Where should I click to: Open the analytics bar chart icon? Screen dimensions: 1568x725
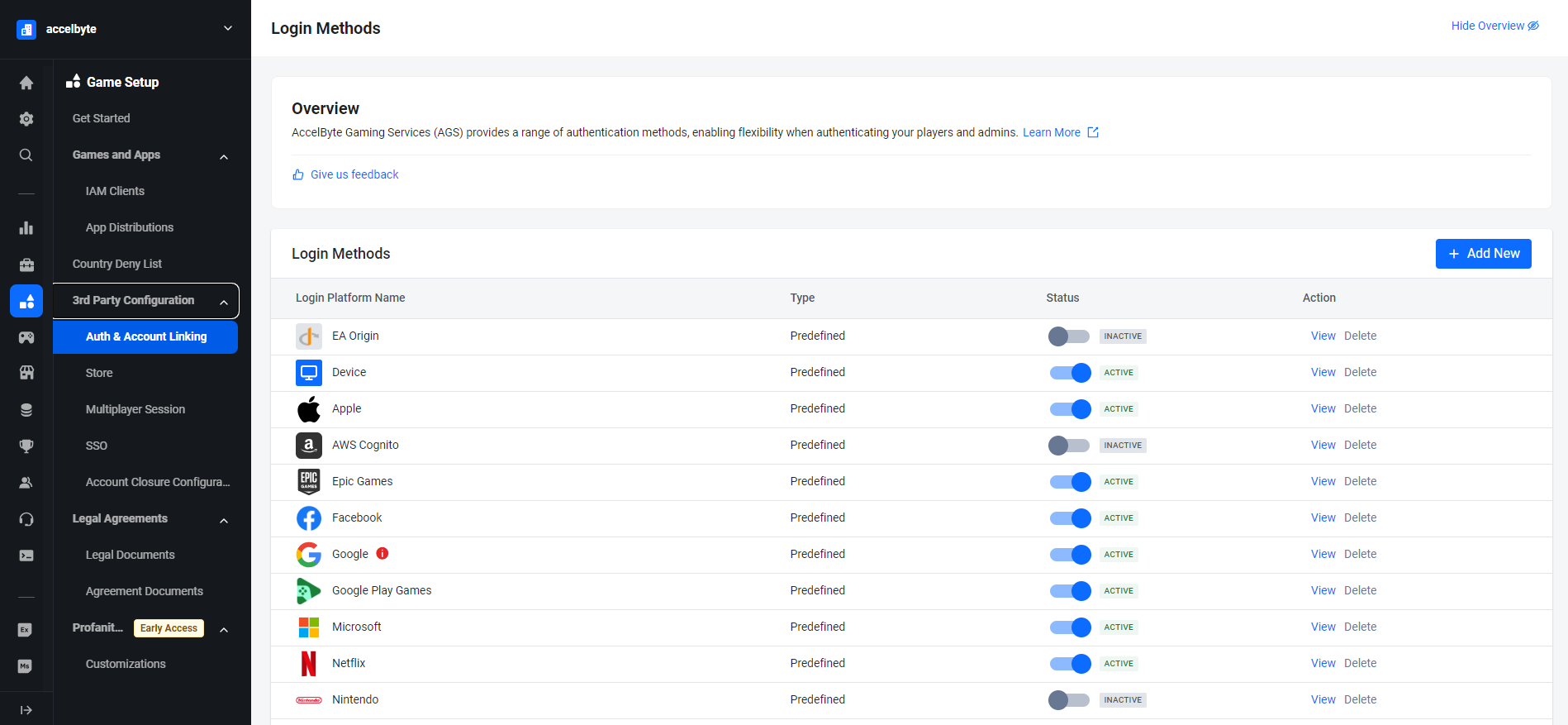pos(26,228)
